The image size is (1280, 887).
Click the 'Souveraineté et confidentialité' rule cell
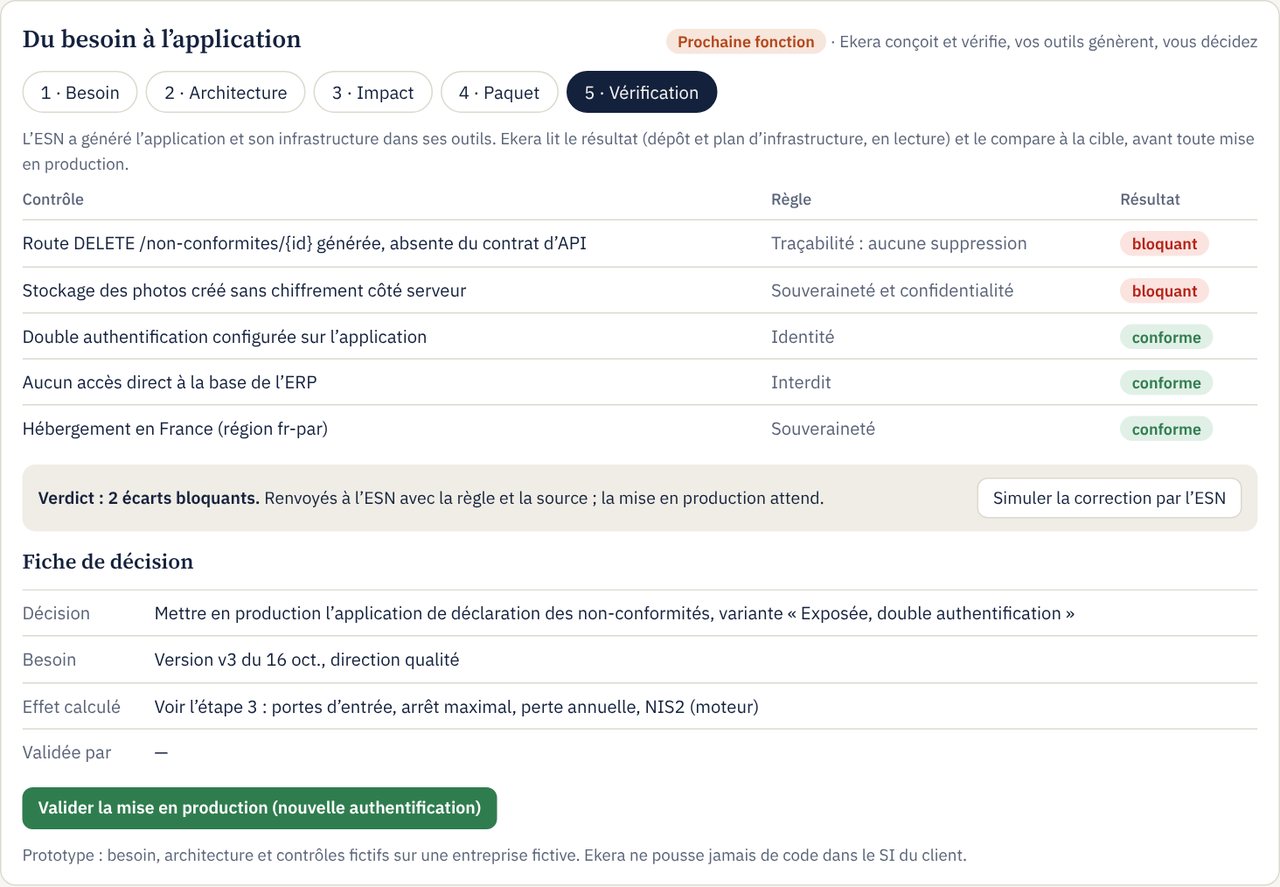[x=892, y=291]
